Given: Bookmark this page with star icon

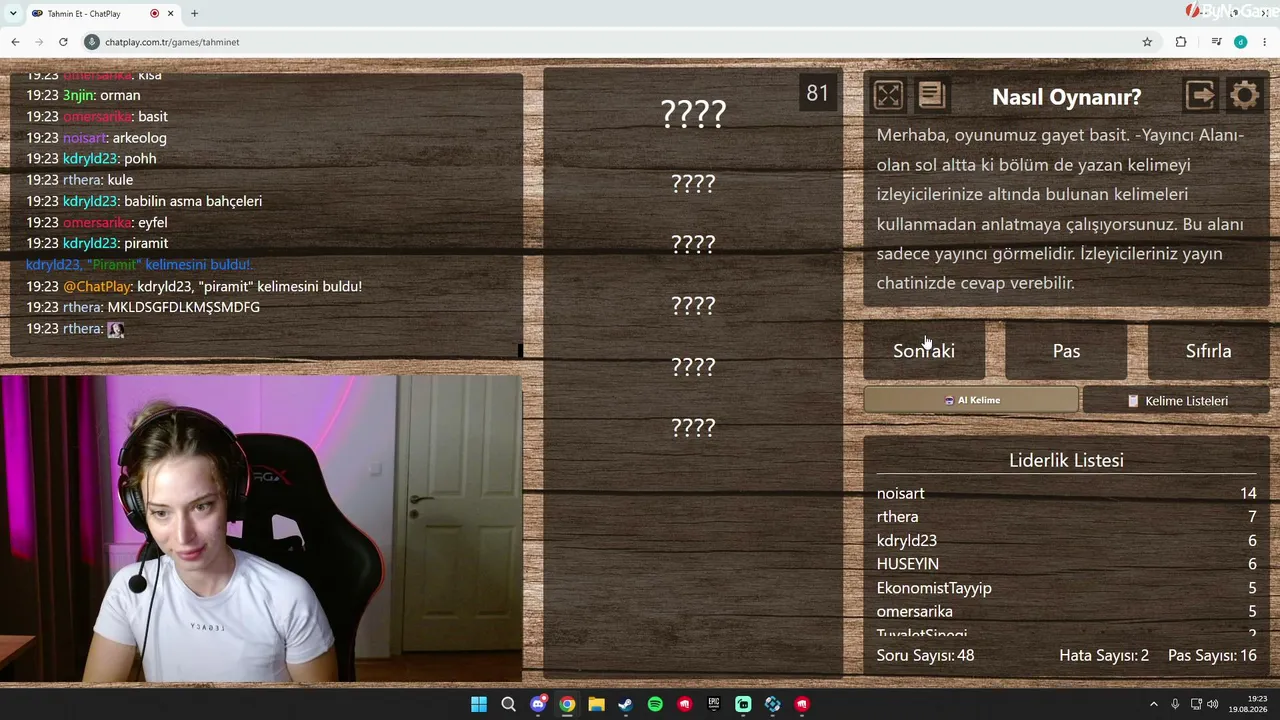Looking at the screenshot, I should click(1147, 42).
